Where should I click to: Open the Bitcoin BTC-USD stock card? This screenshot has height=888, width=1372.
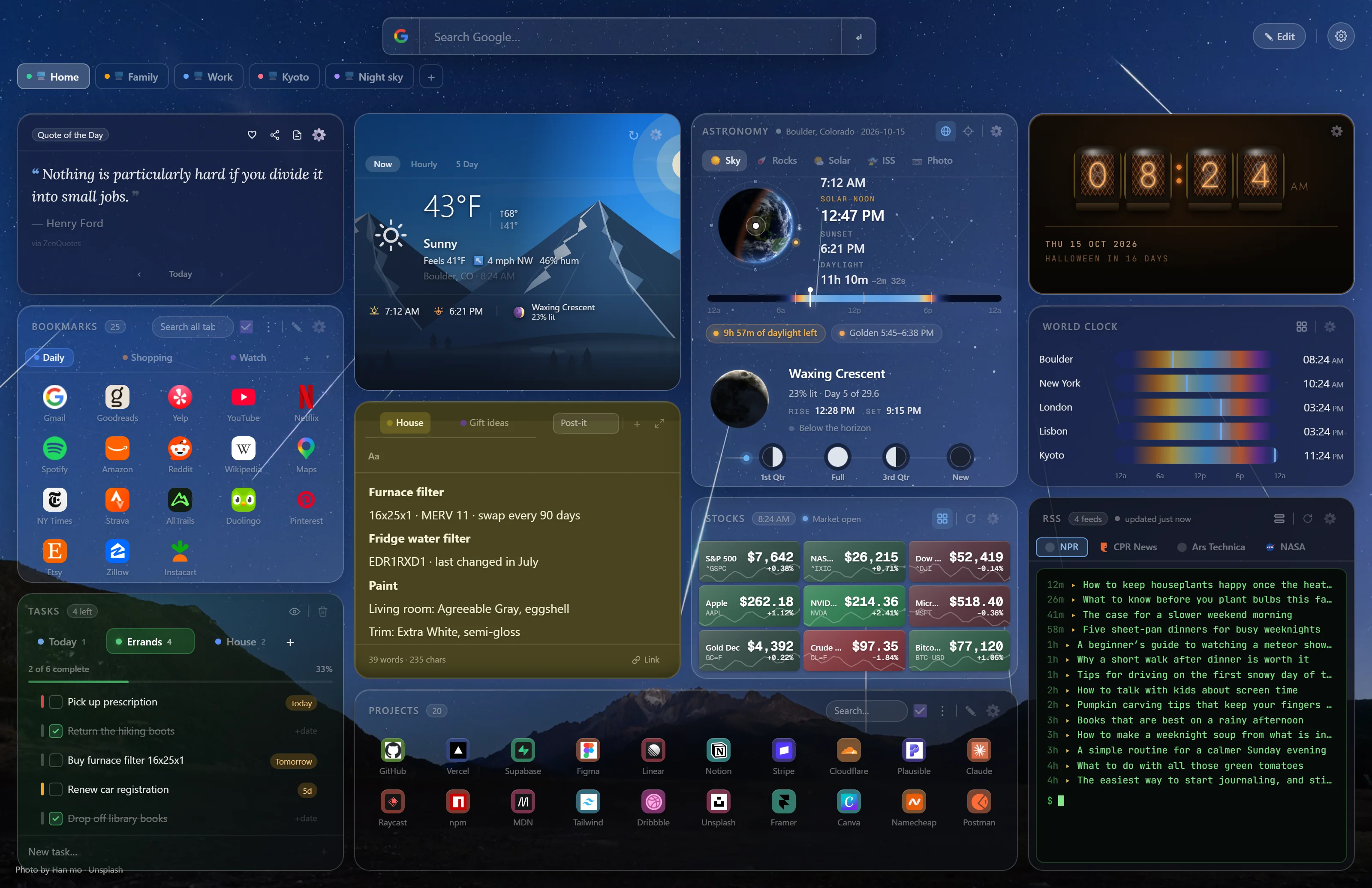pyautogui.click(x=959, y=650)
